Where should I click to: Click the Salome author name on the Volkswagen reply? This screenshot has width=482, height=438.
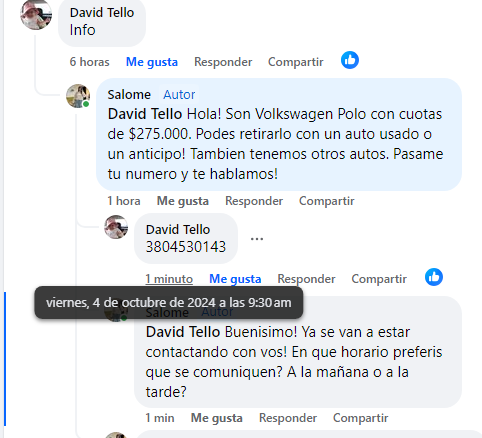[x=129, y=95]
